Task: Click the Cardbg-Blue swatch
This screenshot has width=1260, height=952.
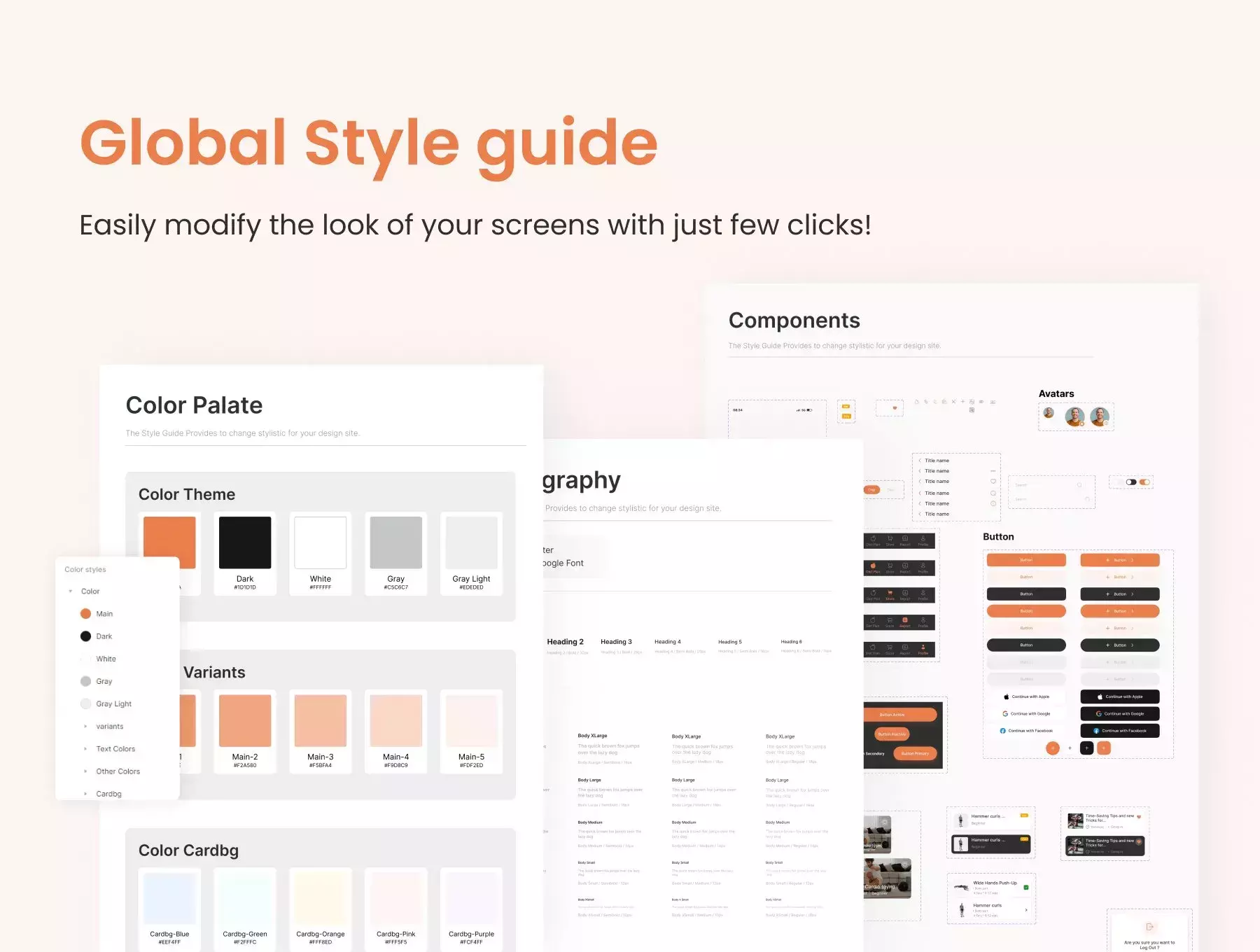Action: 169,899
